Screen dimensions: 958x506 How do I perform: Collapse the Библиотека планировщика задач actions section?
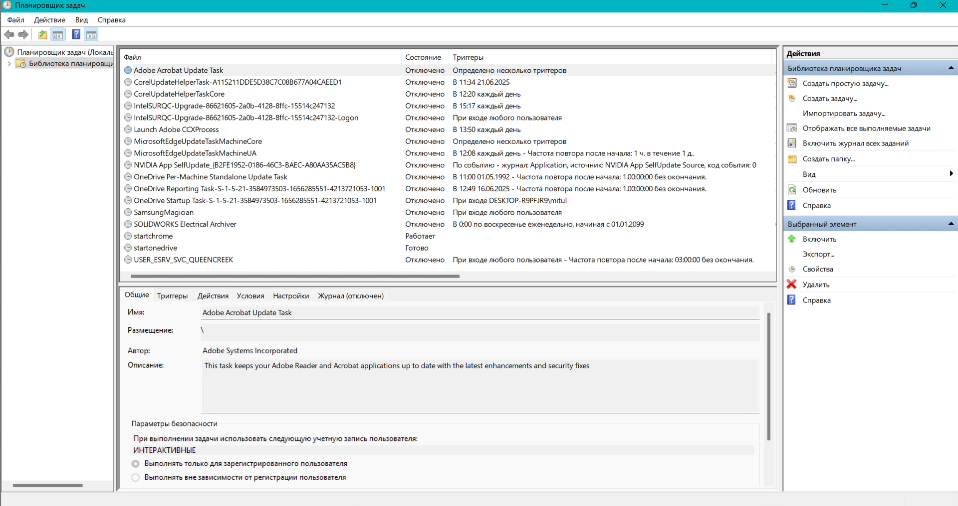click(x=949, y=68)
